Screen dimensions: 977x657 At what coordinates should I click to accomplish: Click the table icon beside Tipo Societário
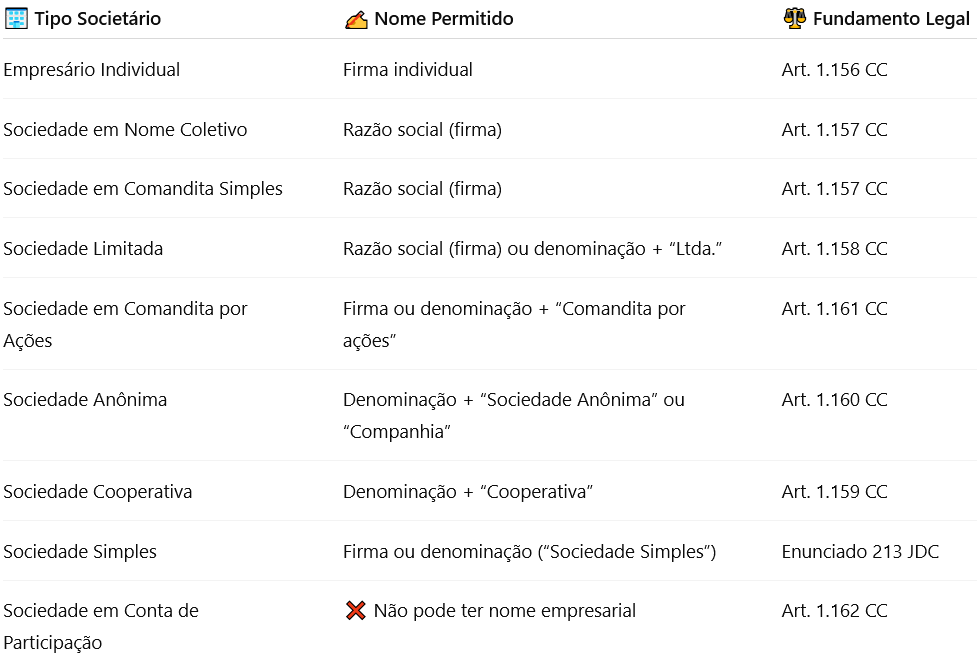[x=16, y=19]
